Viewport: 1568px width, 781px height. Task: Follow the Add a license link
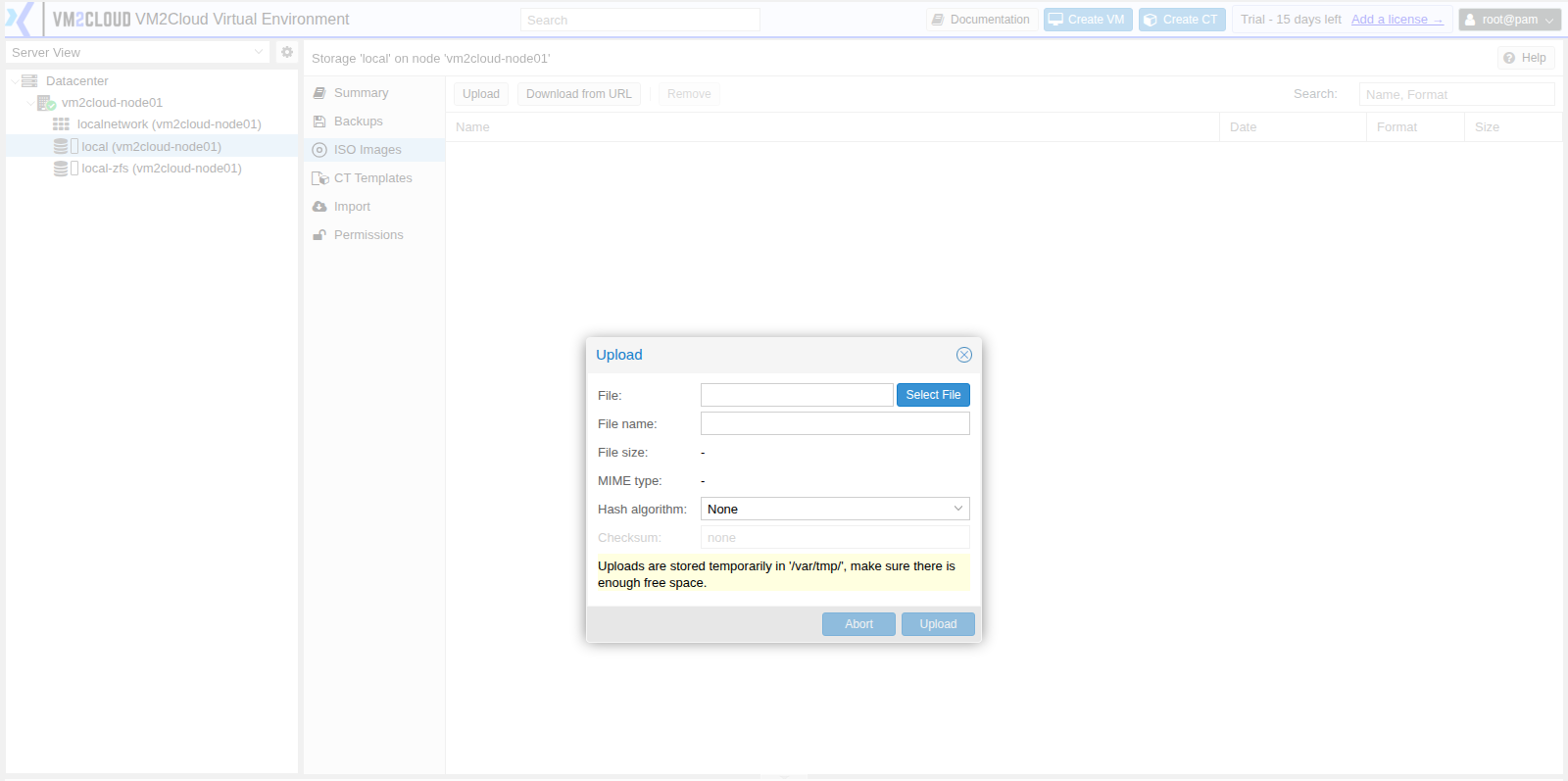[x=1396, y=20]
